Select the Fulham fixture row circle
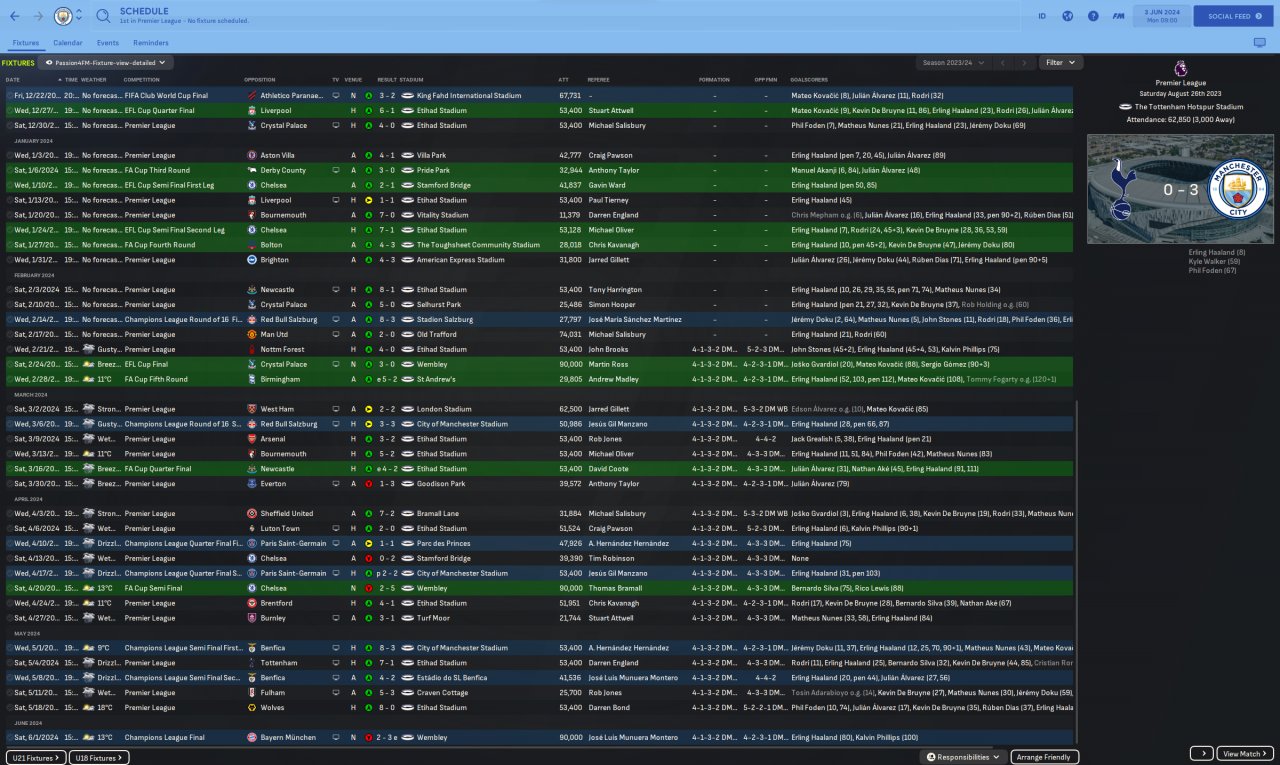The height and width of the screenshot is (765, 1280). pyautogui.click(x=10, y=693)
